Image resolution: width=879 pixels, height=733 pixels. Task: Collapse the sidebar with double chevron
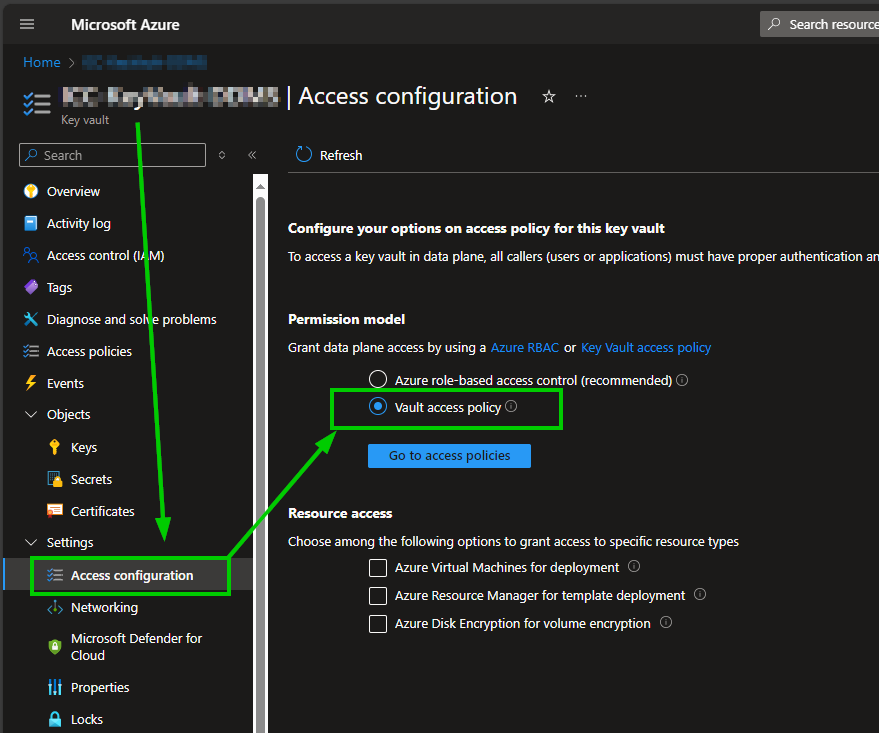(252, 155)
